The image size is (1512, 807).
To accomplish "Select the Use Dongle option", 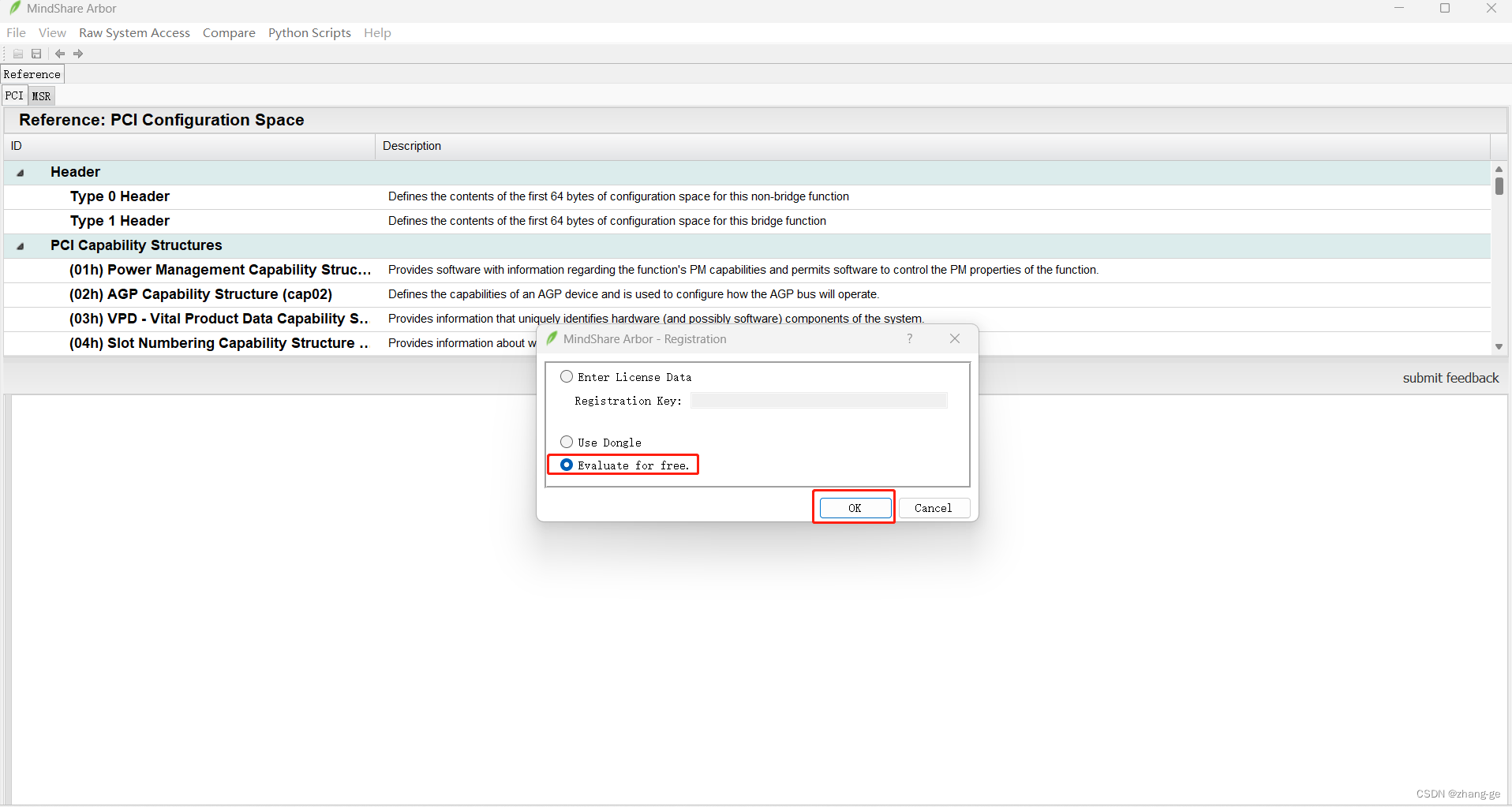I will pos(567,442).
